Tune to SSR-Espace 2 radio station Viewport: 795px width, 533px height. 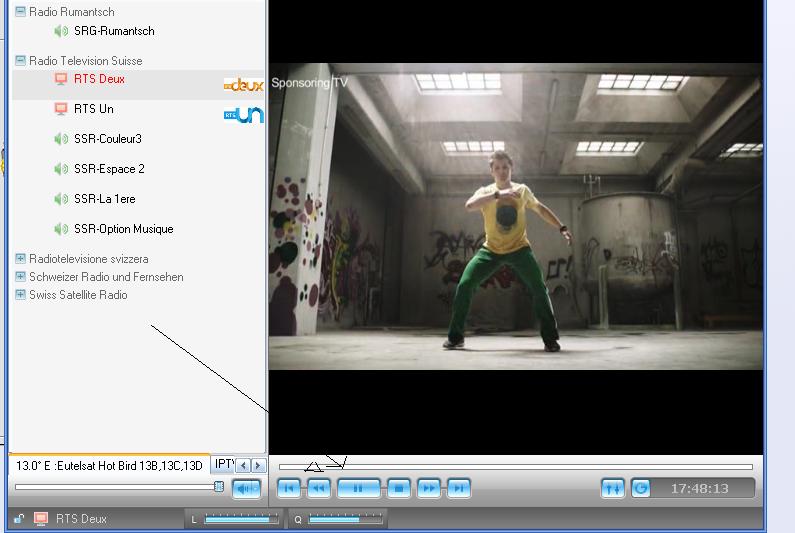(x=109, y=169)
